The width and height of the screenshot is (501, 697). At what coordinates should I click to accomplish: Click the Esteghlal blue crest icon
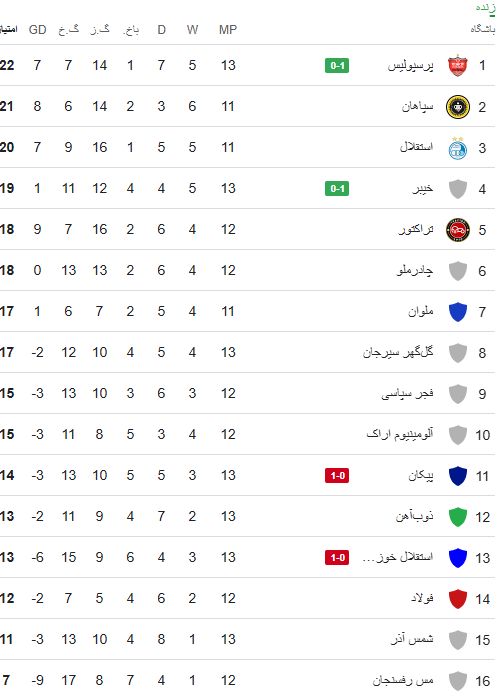tap(457, 148)
